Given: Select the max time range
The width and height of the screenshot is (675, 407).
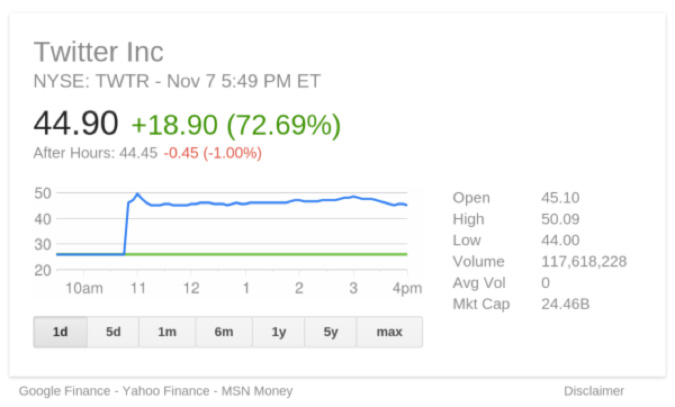Looking at the screenshot, I should [389, 332].
